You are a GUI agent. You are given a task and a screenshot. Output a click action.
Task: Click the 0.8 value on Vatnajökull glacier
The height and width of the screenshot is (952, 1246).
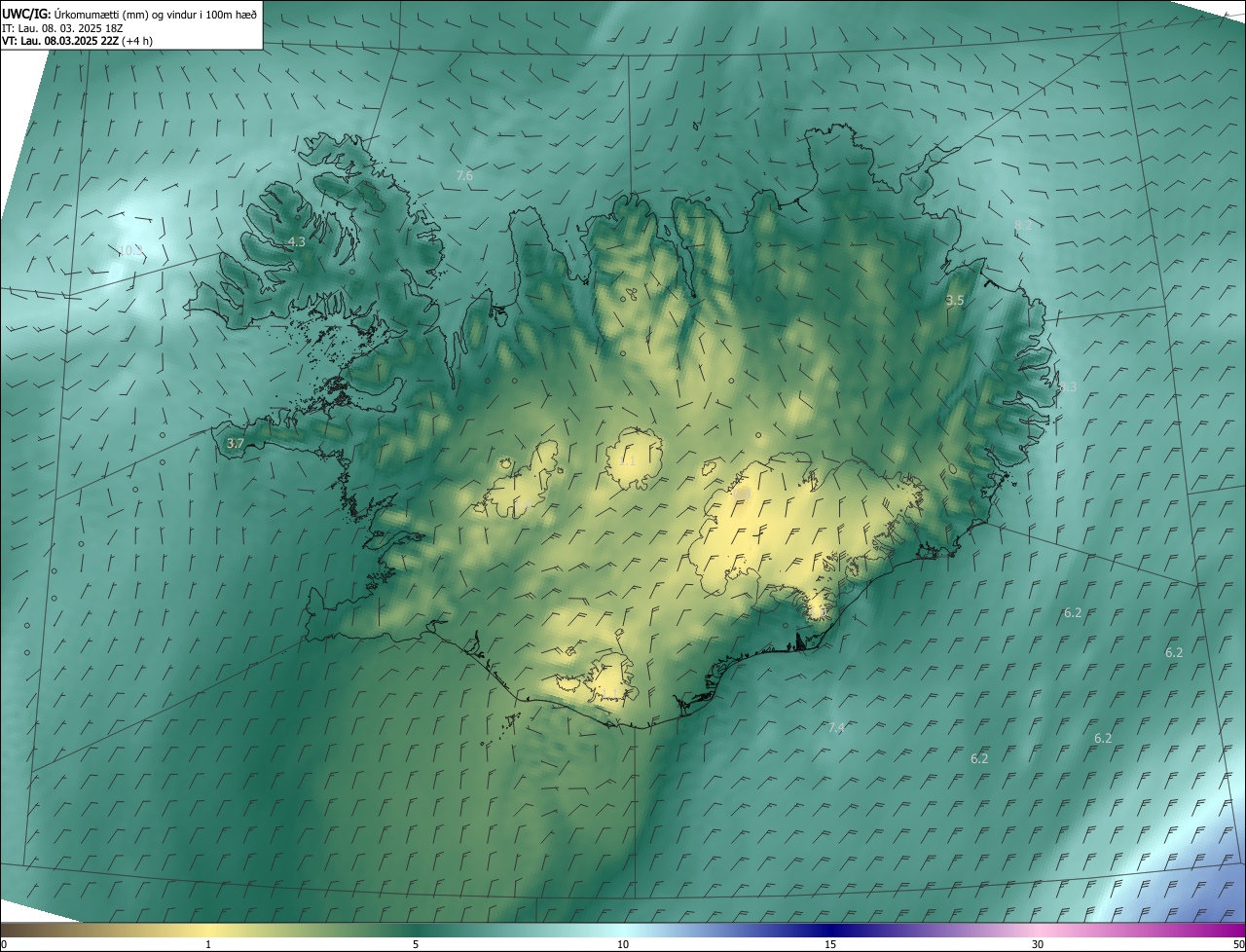click(x=743, y=494)
